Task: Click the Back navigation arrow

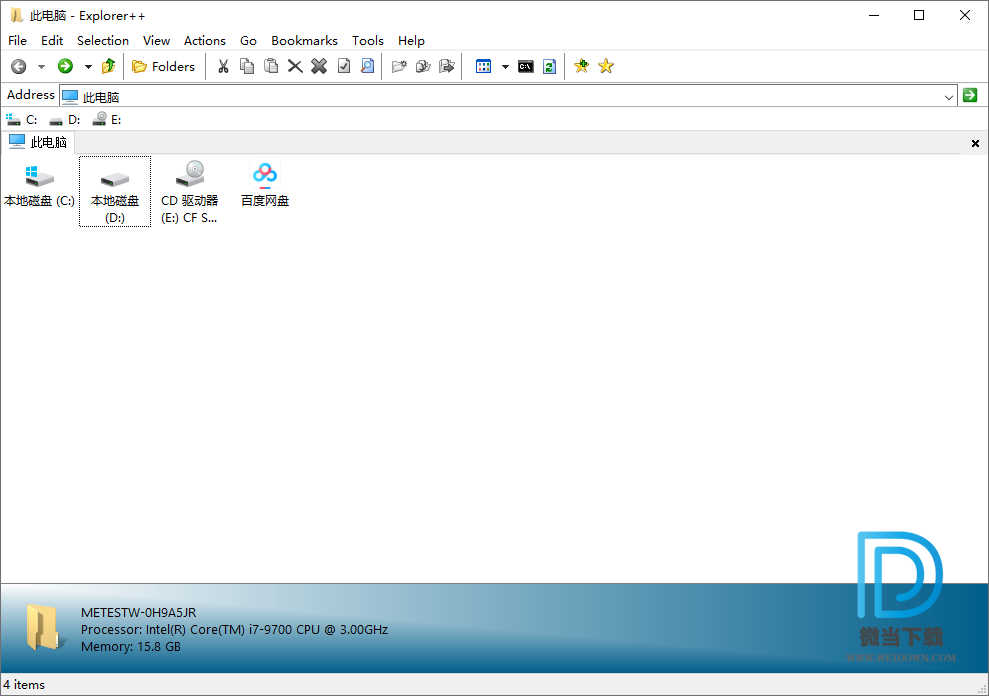Action: (x=18, y=67)
